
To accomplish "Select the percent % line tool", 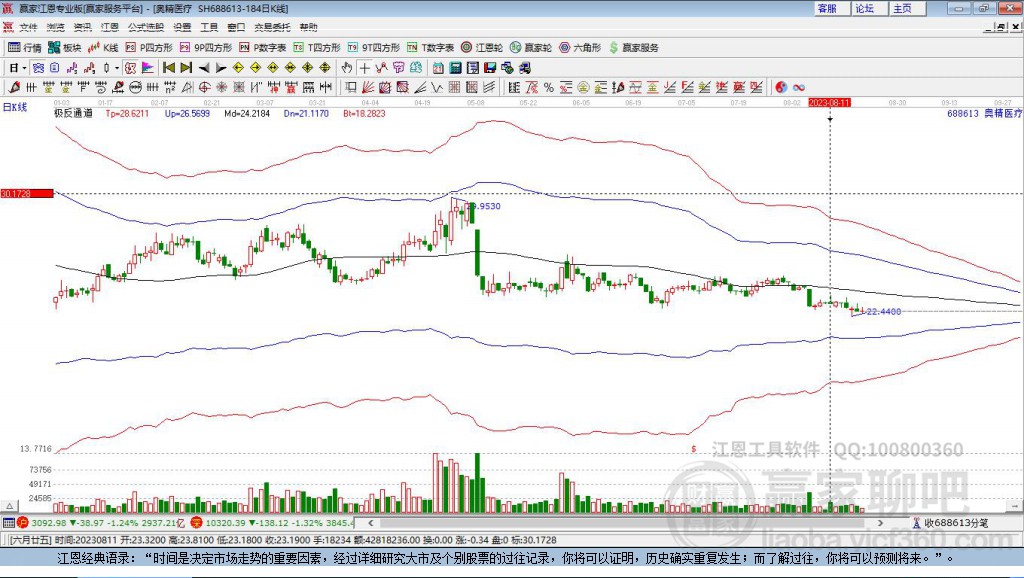I will click(x=549, y=87).
